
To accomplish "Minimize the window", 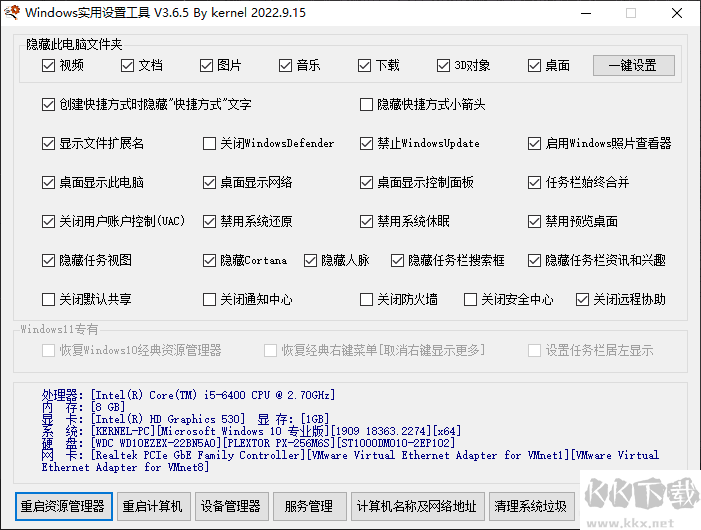I will pos(586,13).
